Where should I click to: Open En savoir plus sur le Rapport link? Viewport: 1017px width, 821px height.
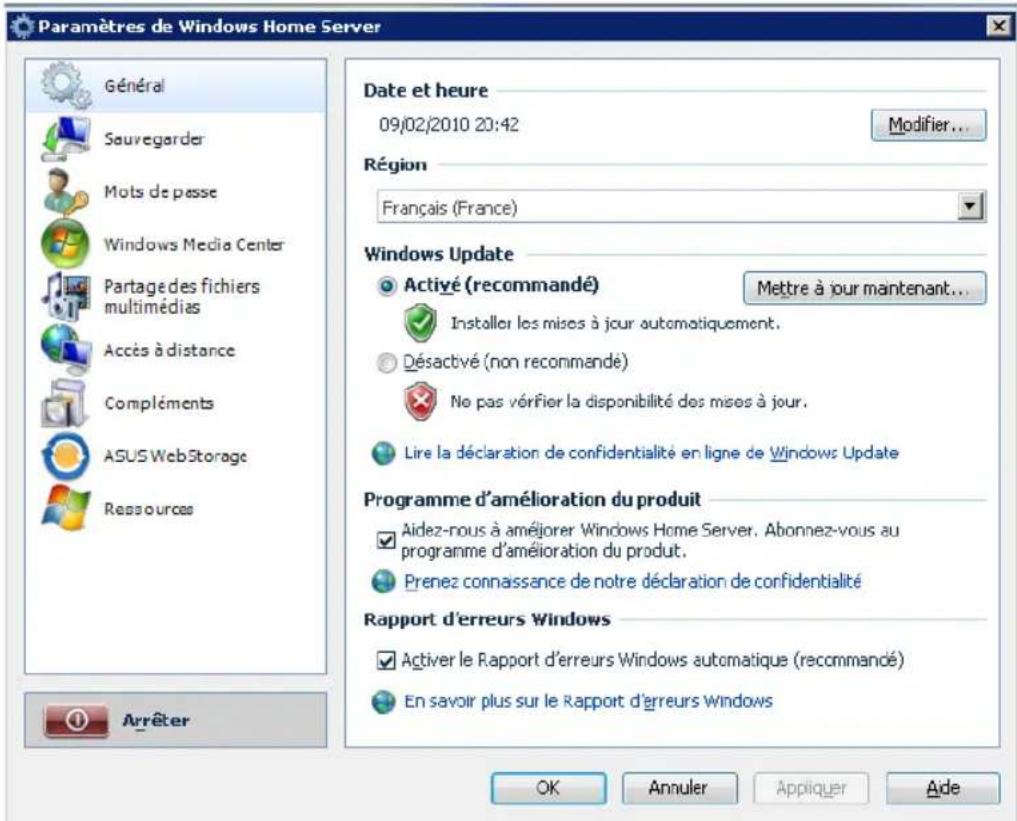588,701
